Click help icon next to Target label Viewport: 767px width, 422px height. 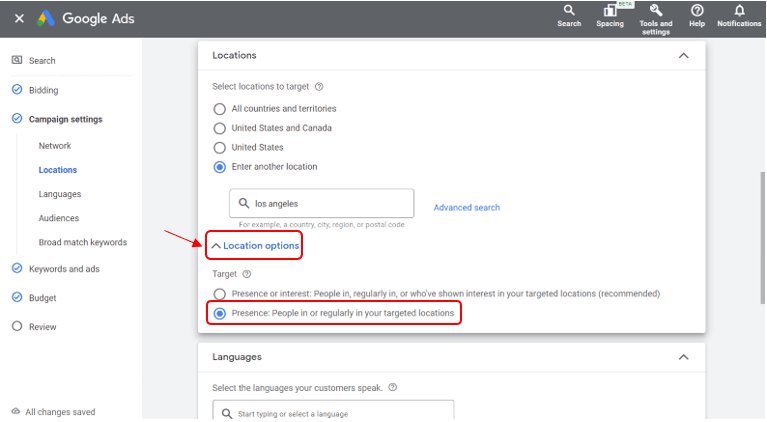[246, 274]
